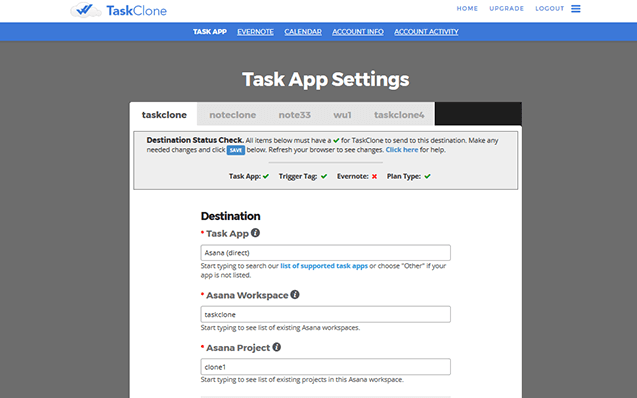Open ACCOUNT ACTIVITY in the blue bar
Viewport: 637px width, 398px height.
point(426,32)
